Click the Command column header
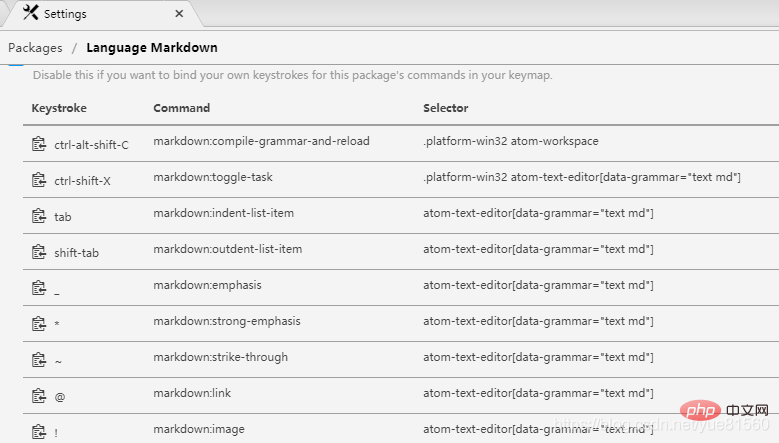 (x=181, y=108)
